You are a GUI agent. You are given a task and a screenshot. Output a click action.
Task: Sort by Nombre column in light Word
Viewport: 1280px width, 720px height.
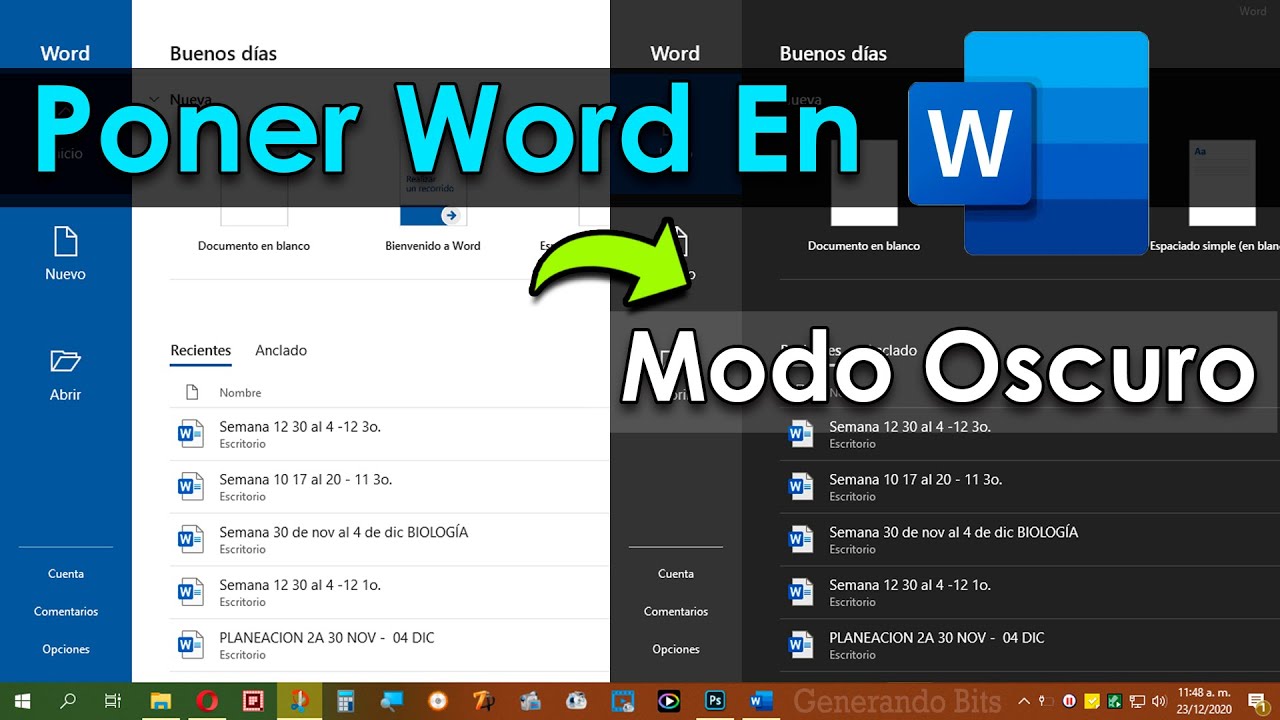click(x=240, y=393)
